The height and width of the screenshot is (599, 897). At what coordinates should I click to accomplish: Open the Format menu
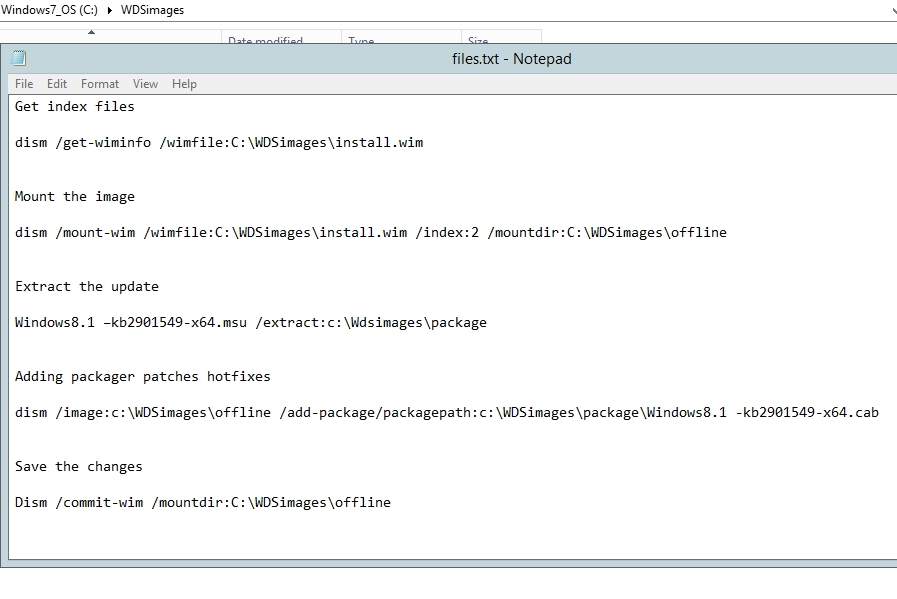click(100, 84)
